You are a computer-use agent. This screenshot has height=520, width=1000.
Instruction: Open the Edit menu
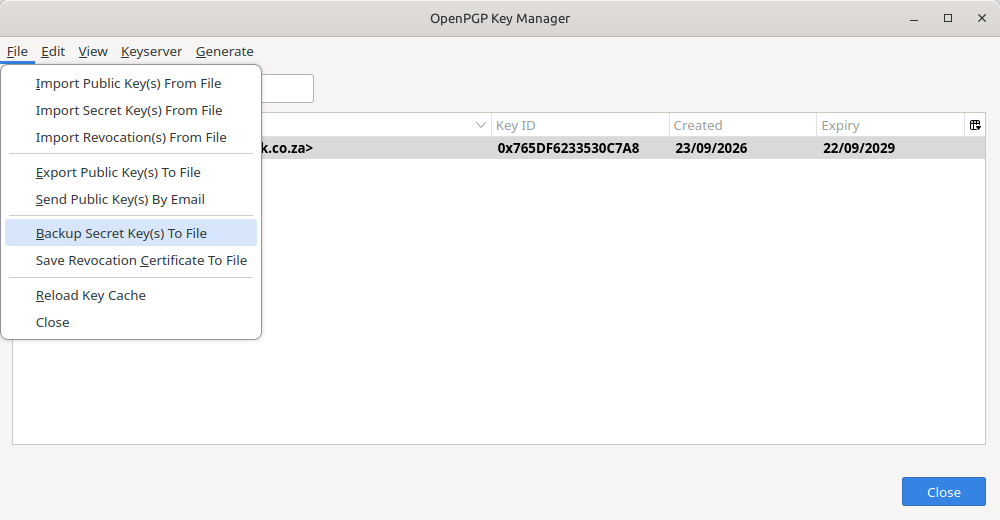53,52
